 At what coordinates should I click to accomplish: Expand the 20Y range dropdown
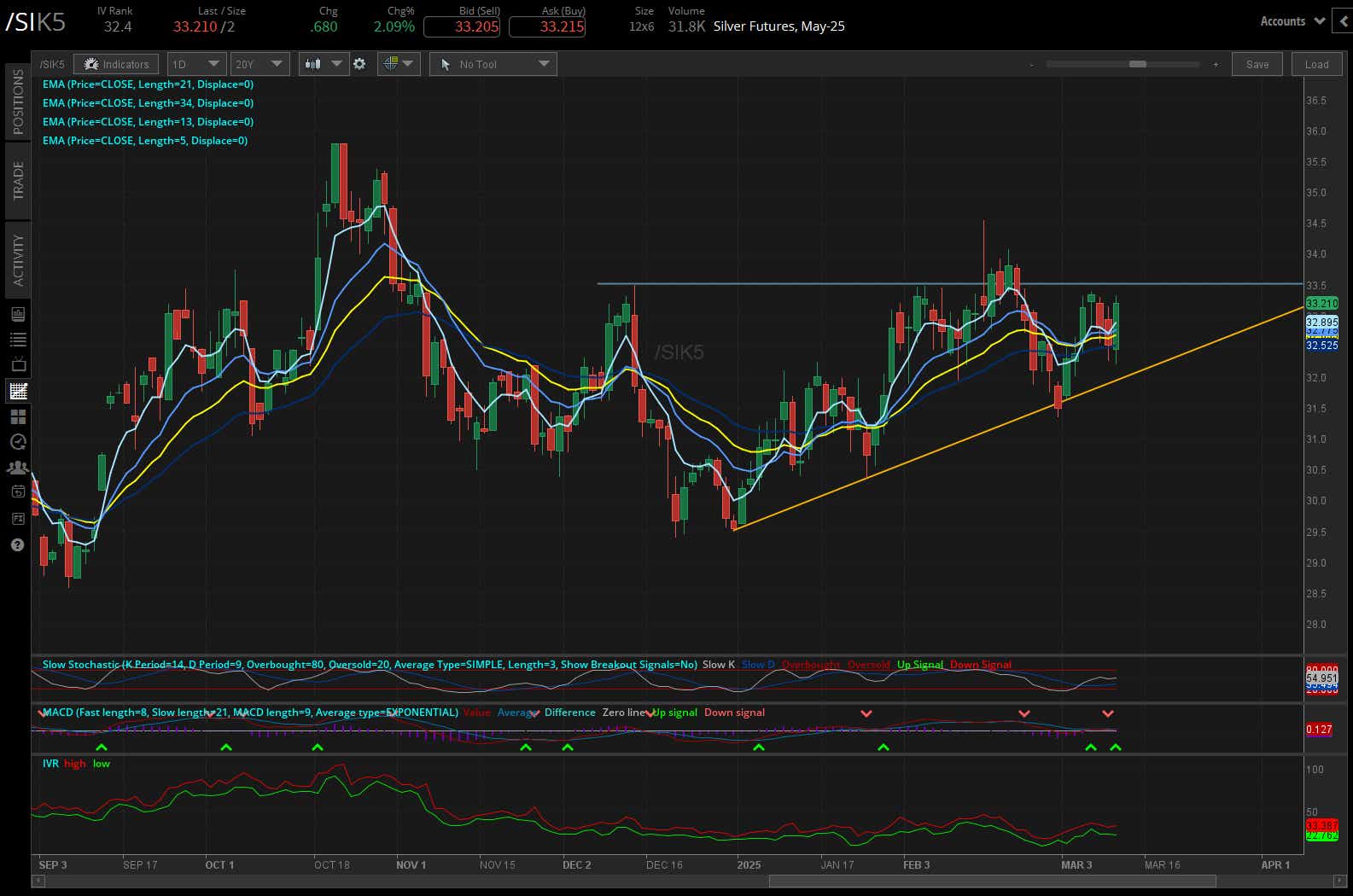tap(260, 64)
